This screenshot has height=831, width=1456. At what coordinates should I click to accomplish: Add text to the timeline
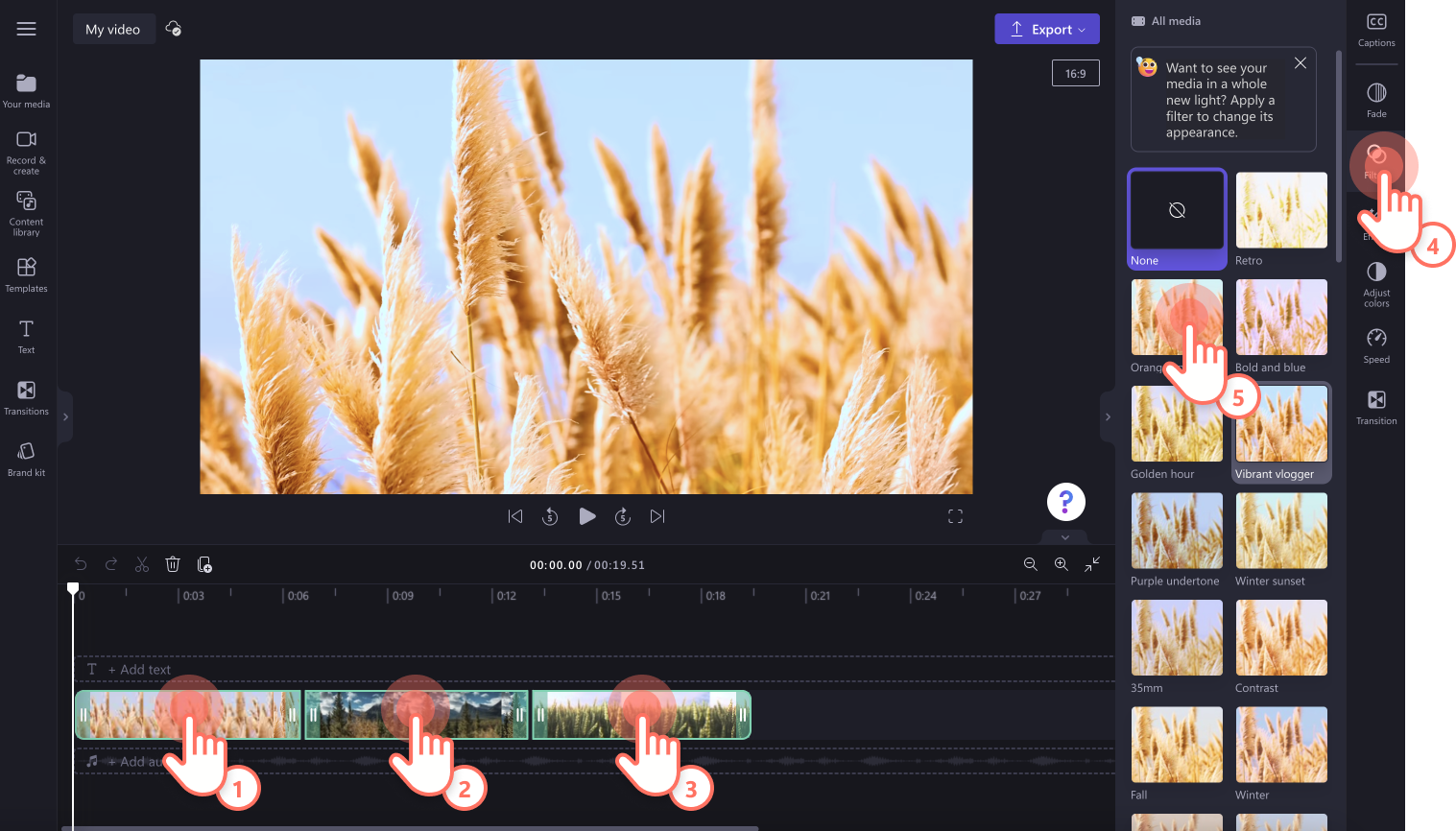[139, 670]
